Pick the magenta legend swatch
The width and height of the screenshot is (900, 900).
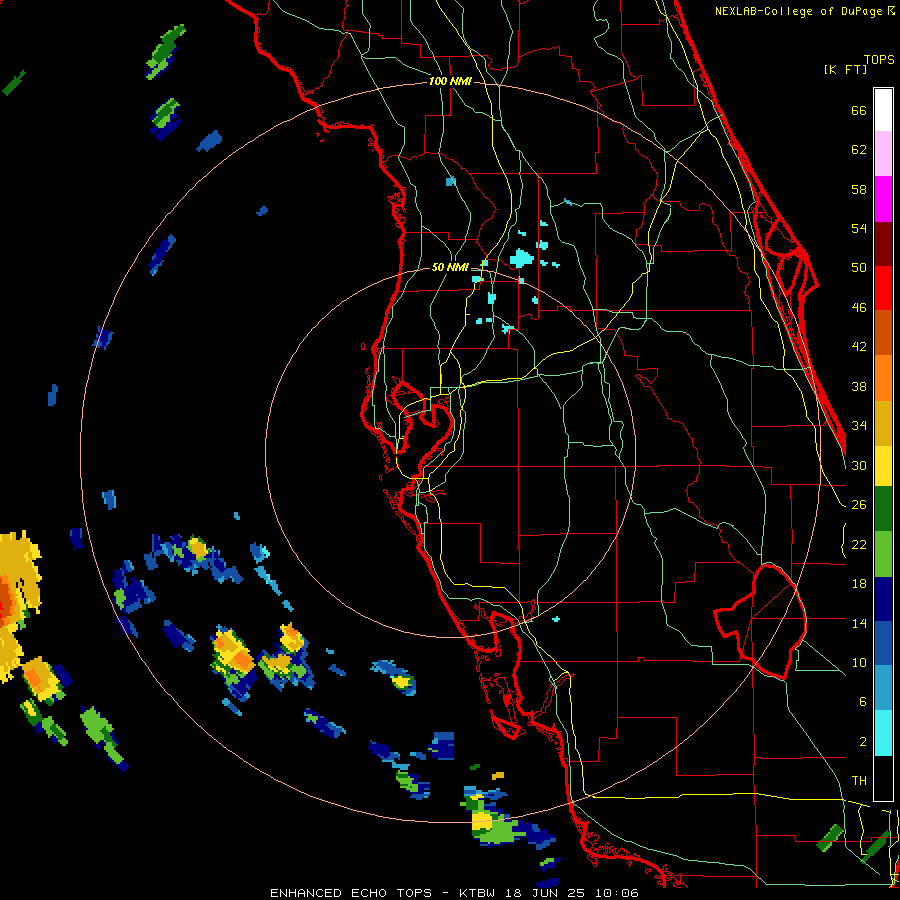(x=883, y=199)
